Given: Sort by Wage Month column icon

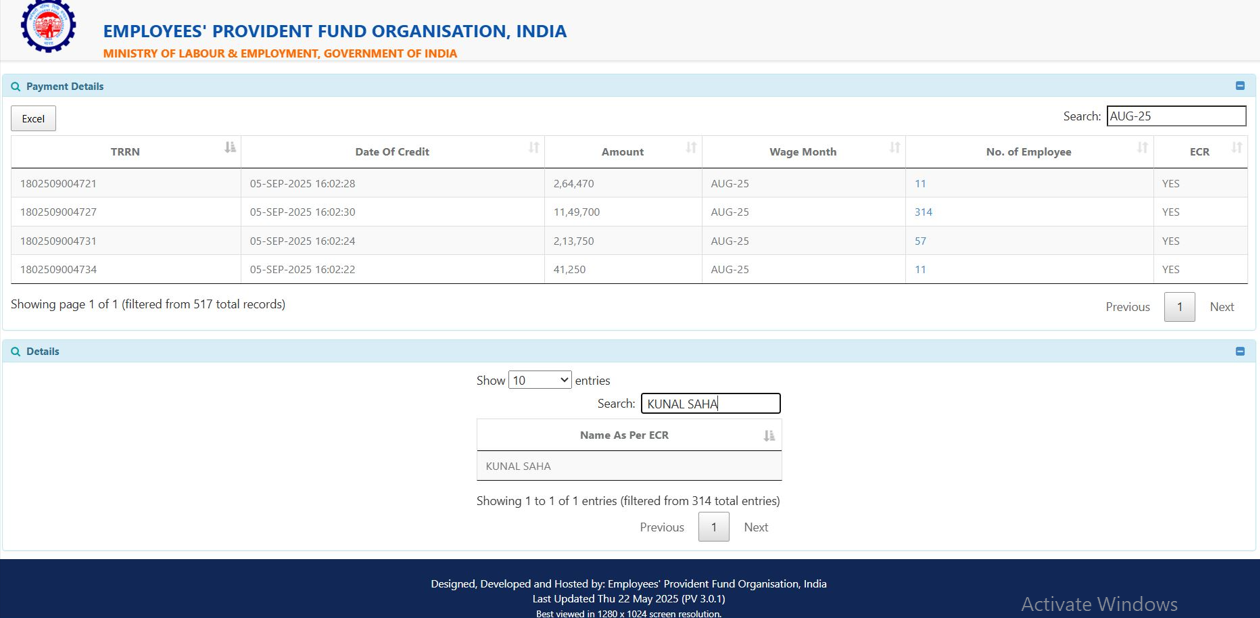Looking at the screenshot, I should pos(895,148).
